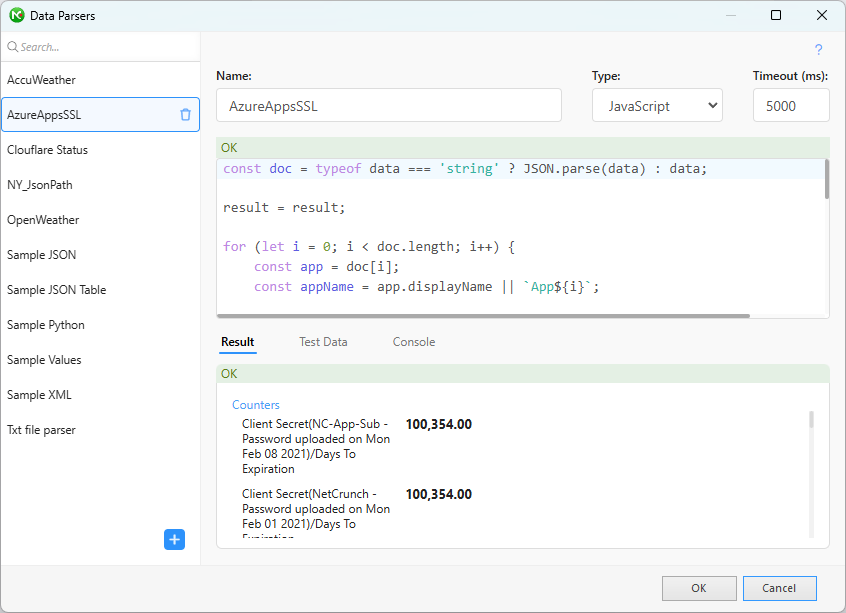Select the AzureAppsSSL parser entry

click(100, 114)
